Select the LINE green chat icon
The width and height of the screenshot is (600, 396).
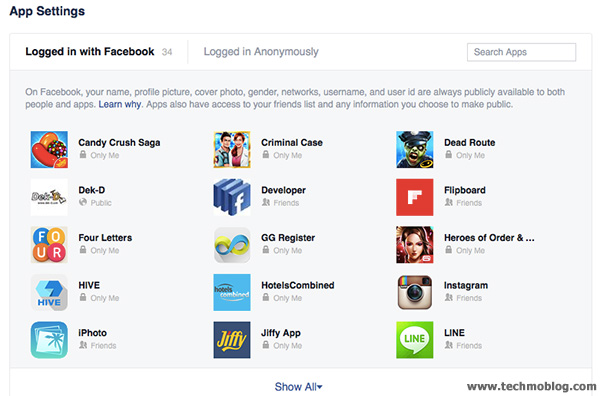tap(415, 340)
